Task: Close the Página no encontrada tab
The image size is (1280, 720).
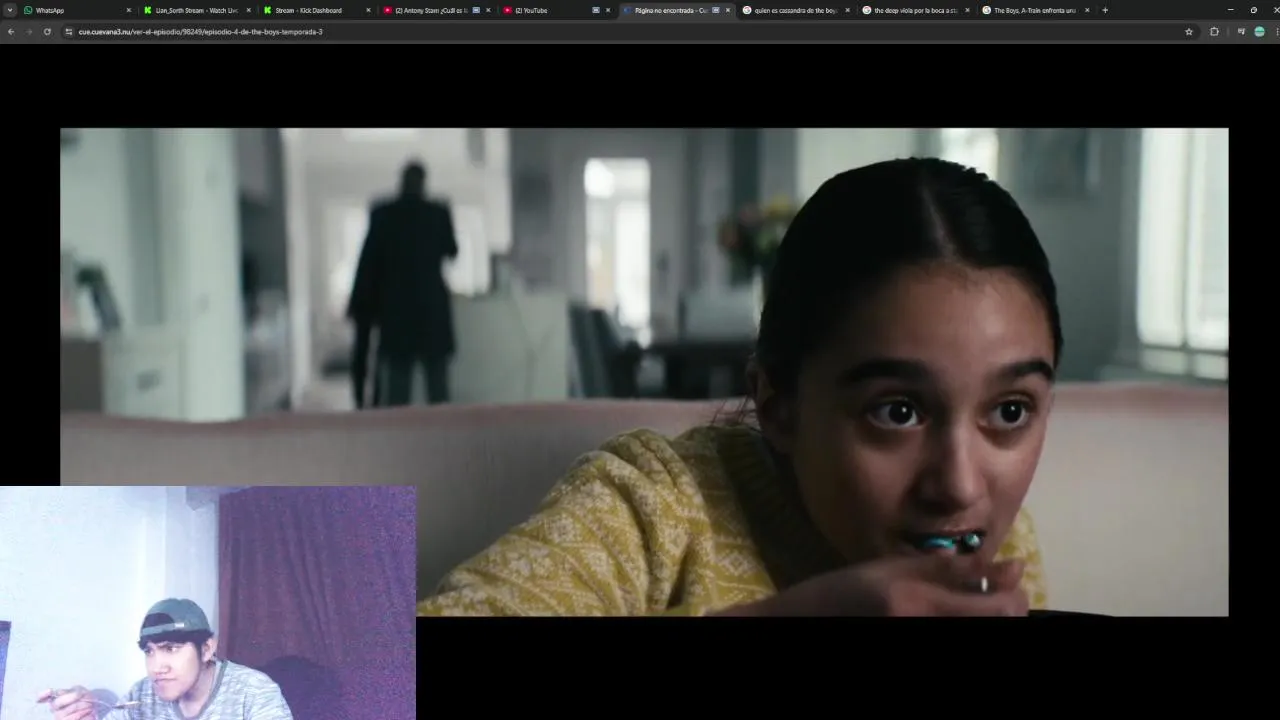Action: (728, 10)
